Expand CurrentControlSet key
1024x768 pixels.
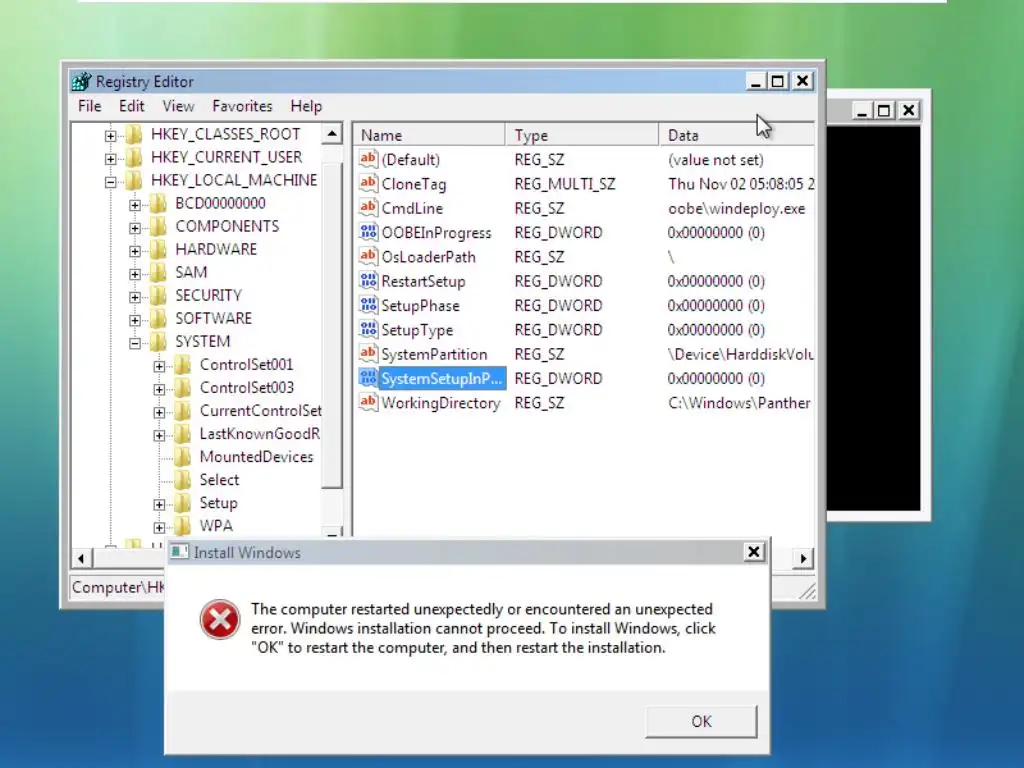pyautogui.click(x=159, y=412)
